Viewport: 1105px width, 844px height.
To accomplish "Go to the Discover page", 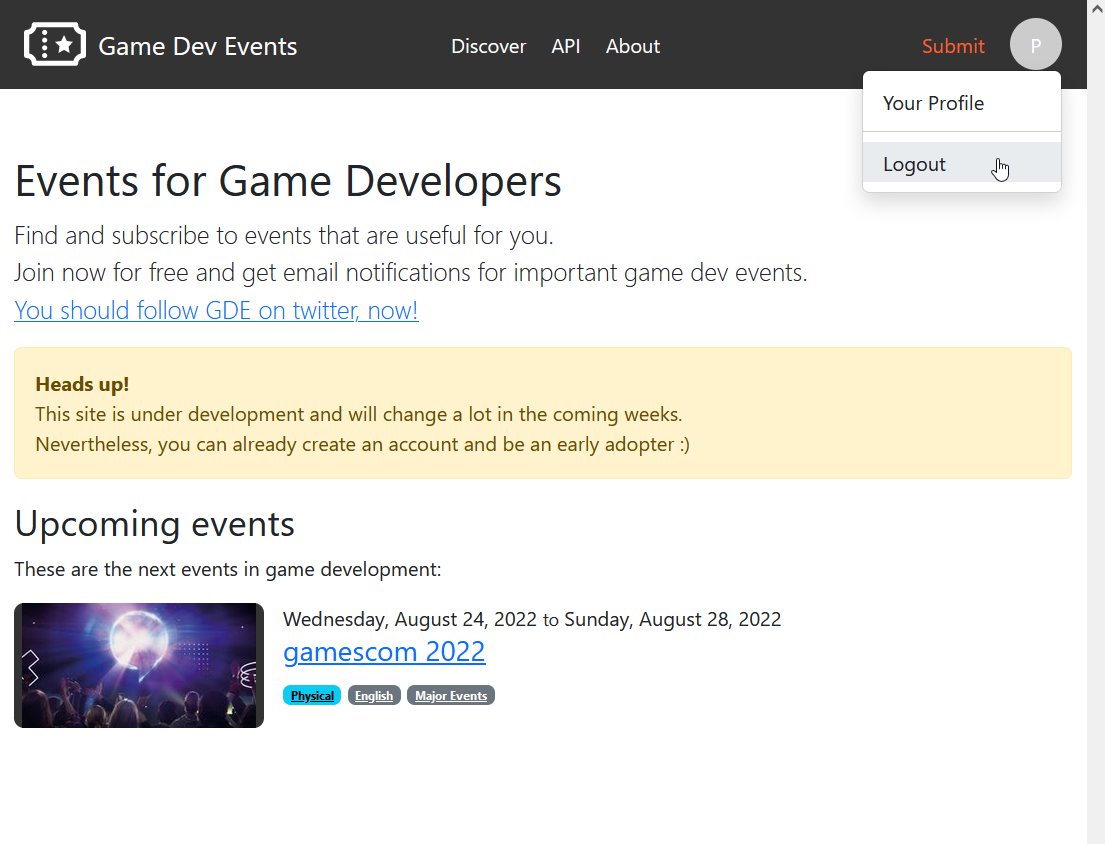I will pyautogui.click(x=488, y=46).
